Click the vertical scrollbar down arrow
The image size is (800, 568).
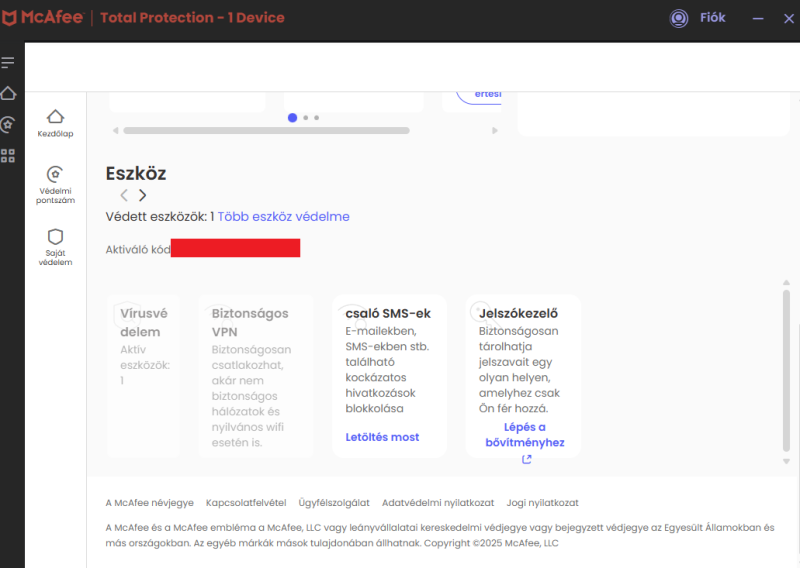[x=786, y=461]
